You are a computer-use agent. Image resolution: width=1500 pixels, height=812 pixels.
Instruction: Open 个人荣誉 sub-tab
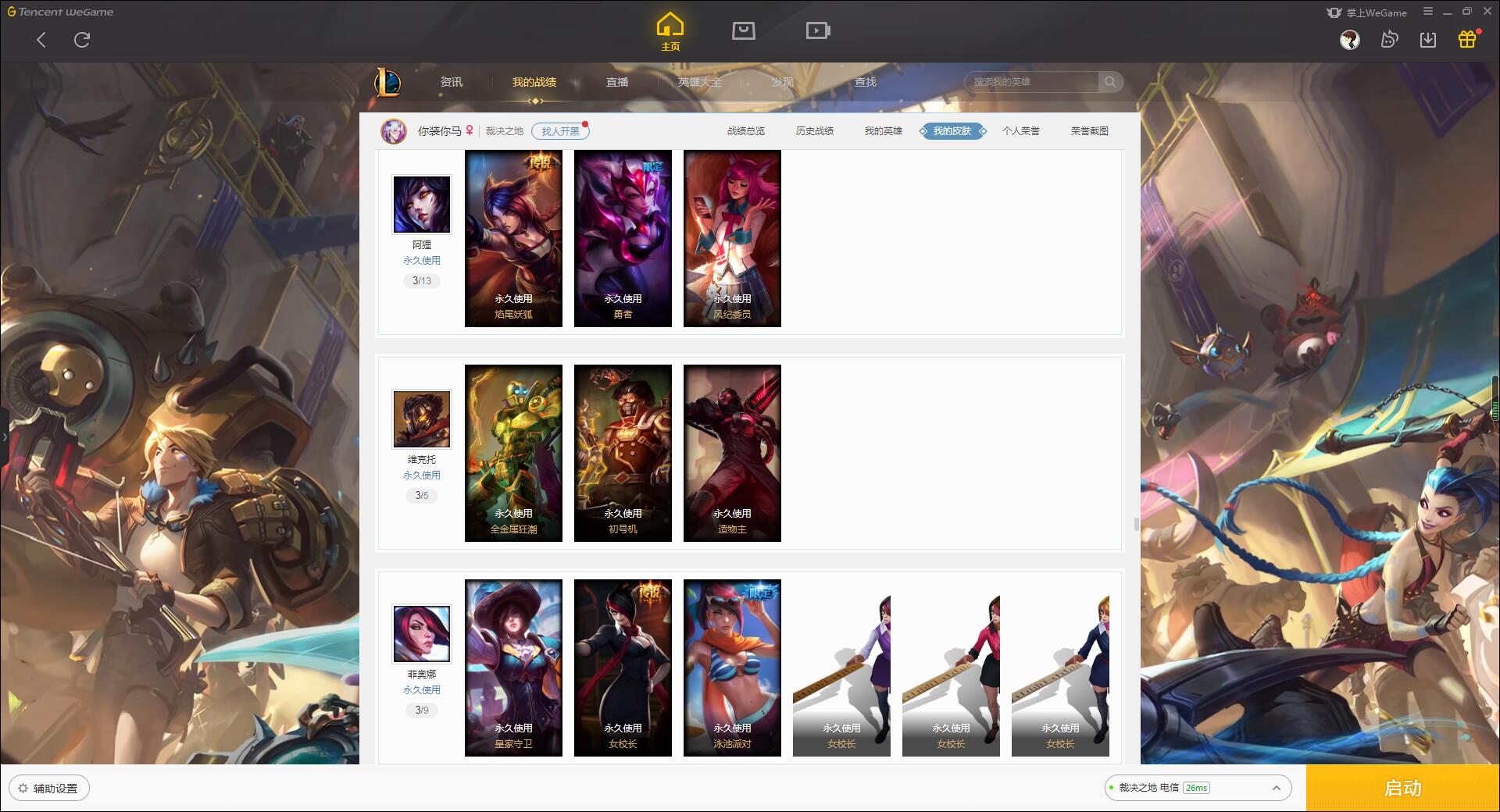pos(1021,131)
